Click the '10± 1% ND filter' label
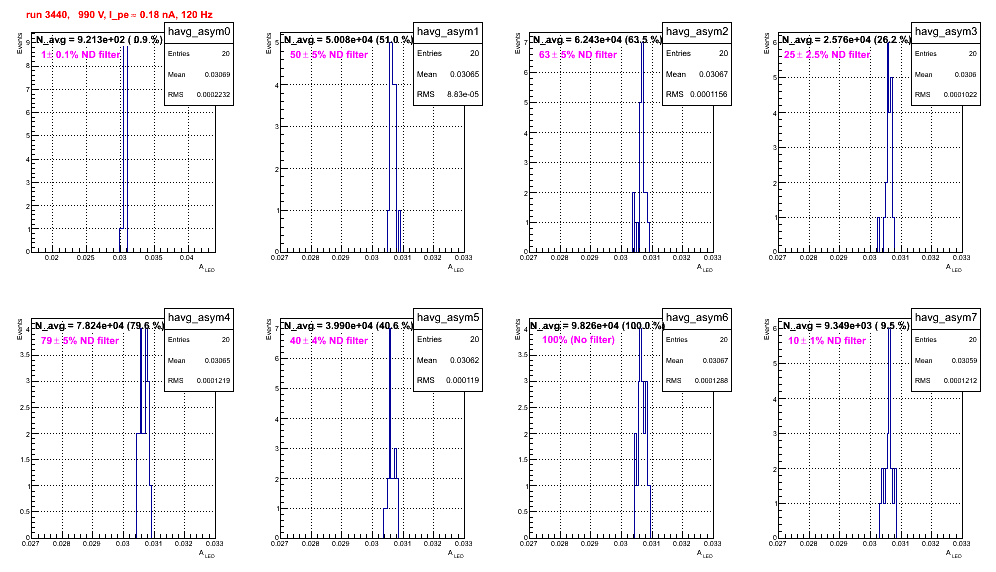The height and width of the screenshot is (572, 996). tap(827, 341)
